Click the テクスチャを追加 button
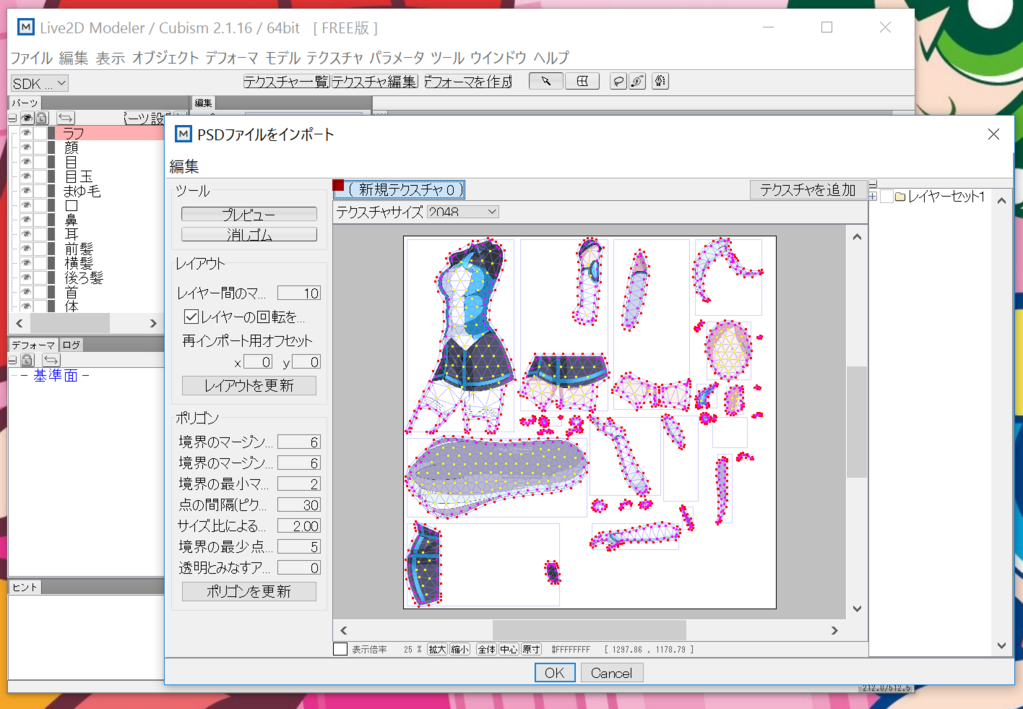Image resolution: width=1023 pixels, height=709 pixels. [808, 190]
